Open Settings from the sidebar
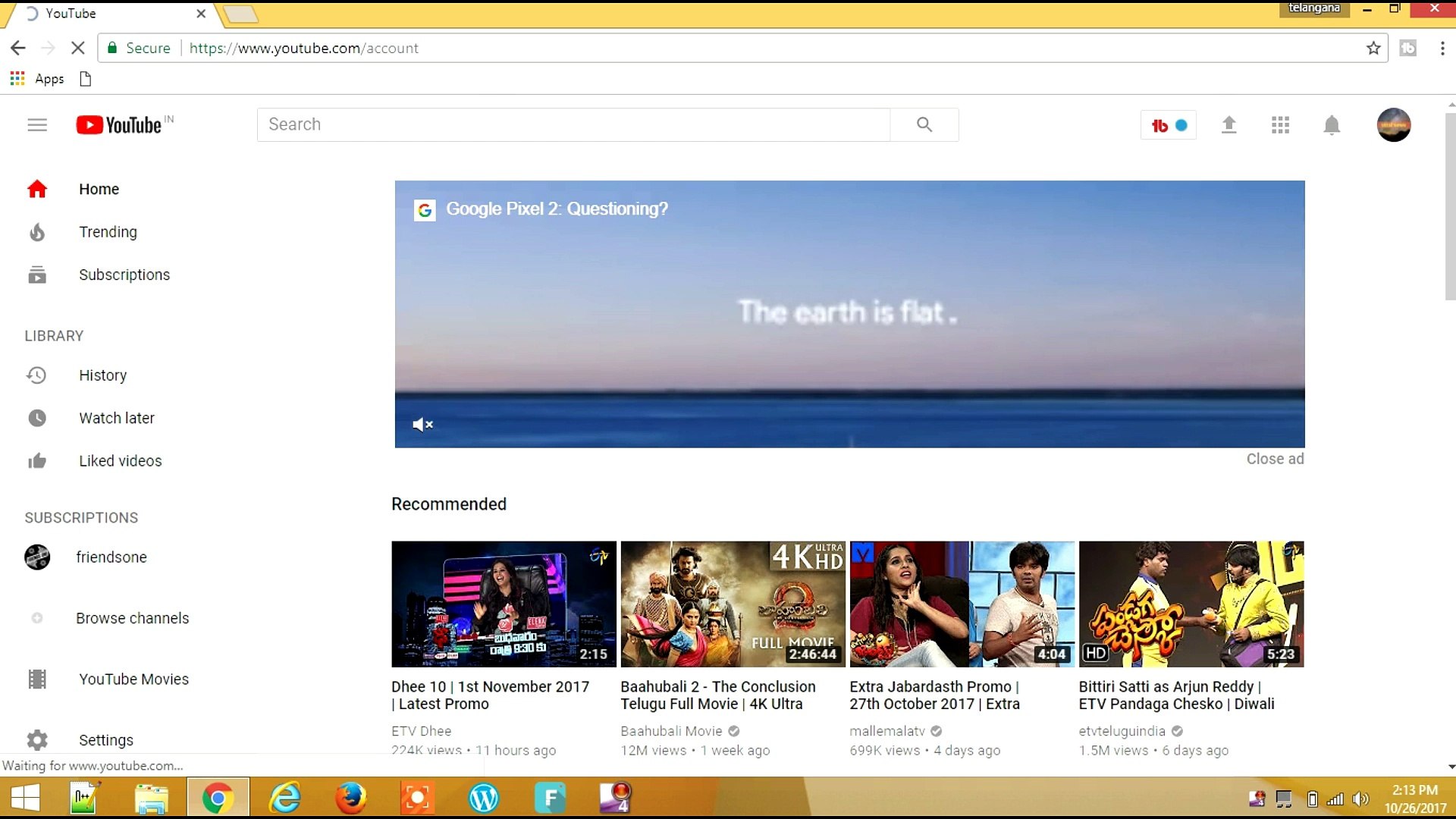 click(x=37, y=739)
